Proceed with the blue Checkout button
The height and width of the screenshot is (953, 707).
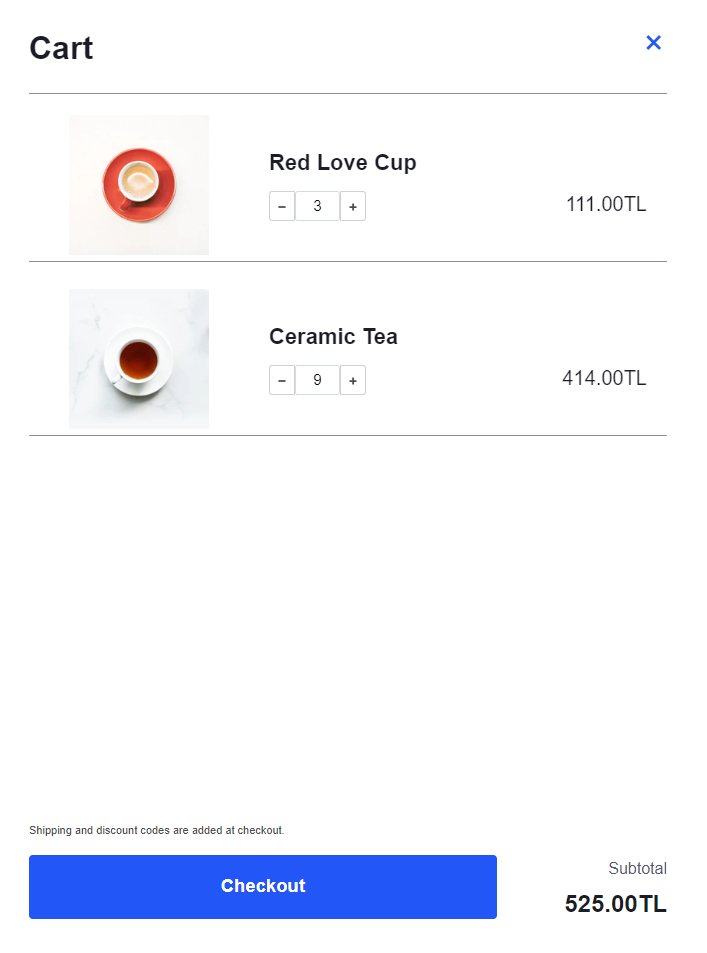[263, 887]
